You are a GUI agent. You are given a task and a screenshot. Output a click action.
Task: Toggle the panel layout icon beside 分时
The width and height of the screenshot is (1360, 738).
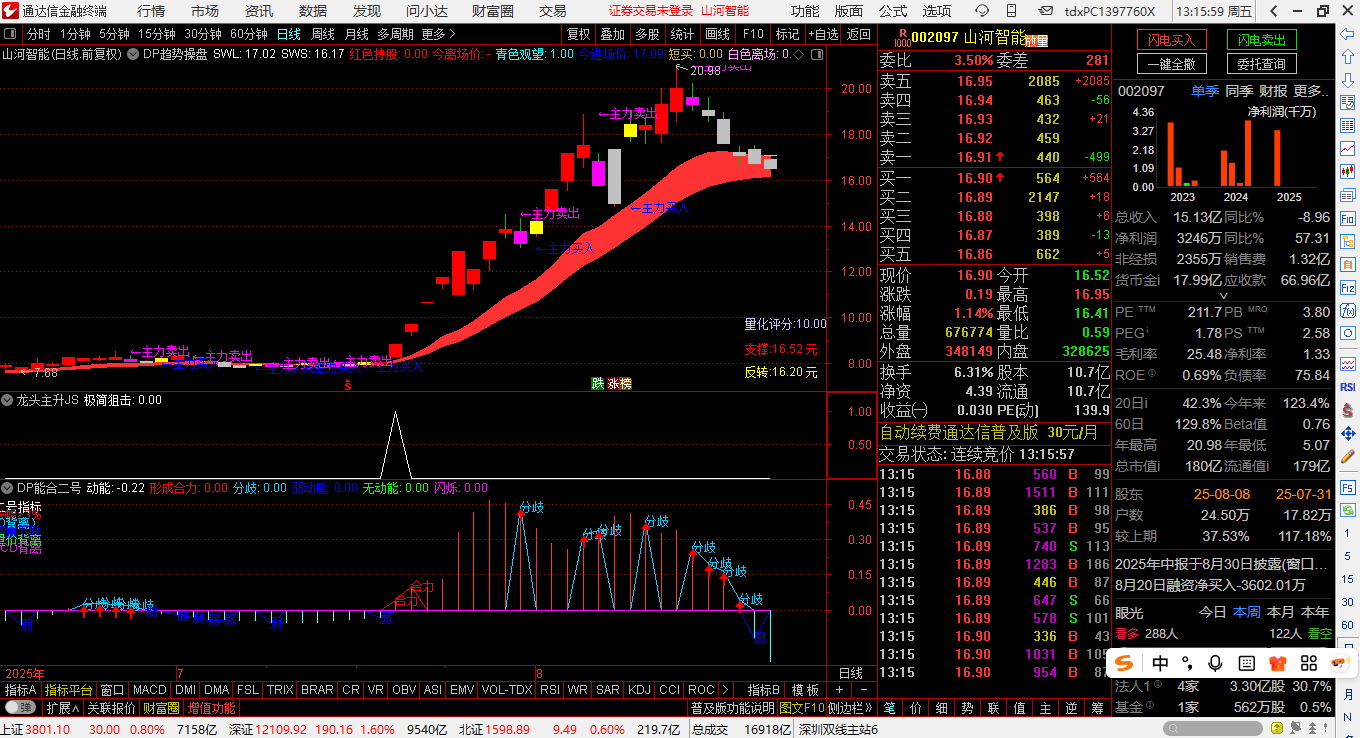tap(12, 33)
